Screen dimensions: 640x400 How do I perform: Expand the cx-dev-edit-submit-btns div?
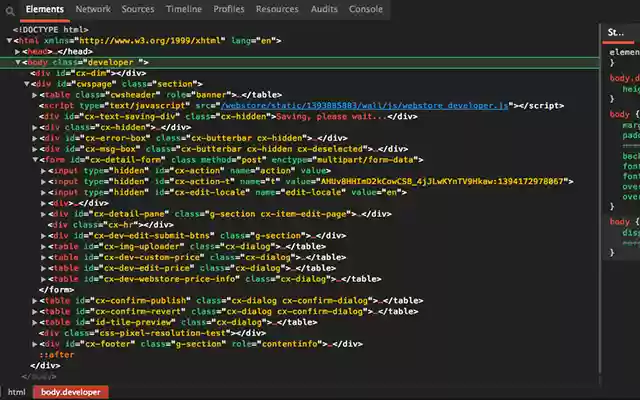point(43,236)
